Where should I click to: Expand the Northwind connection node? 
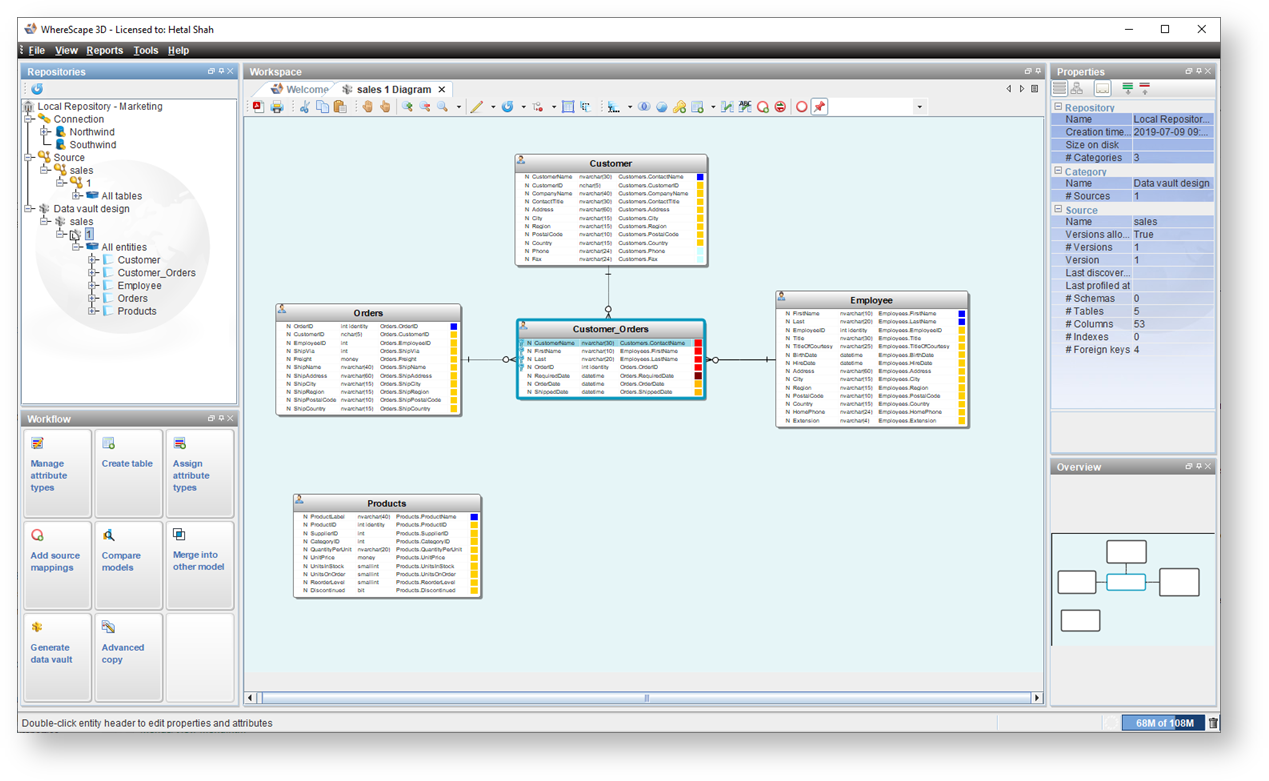click(x=45, y=132)
